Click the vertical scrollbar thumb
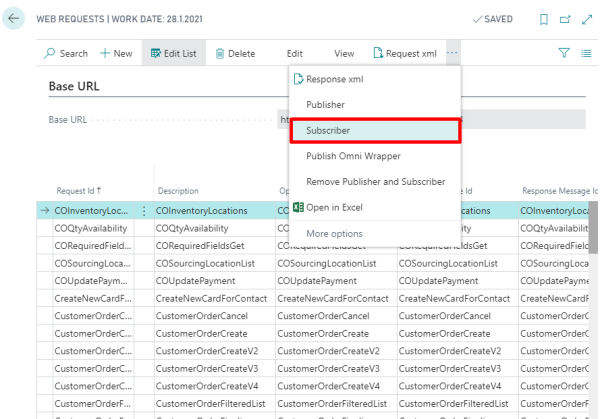Image resolution: width=602 pixels, height=419 pixels. point(593,227)
